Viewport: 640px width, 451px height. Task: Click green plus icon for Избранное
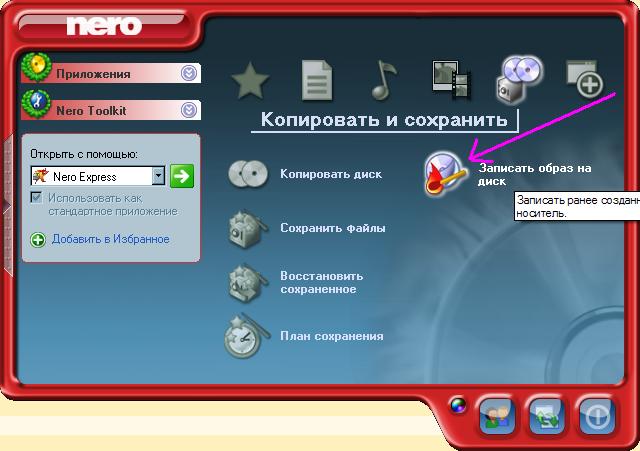click(x=38, y=240)
